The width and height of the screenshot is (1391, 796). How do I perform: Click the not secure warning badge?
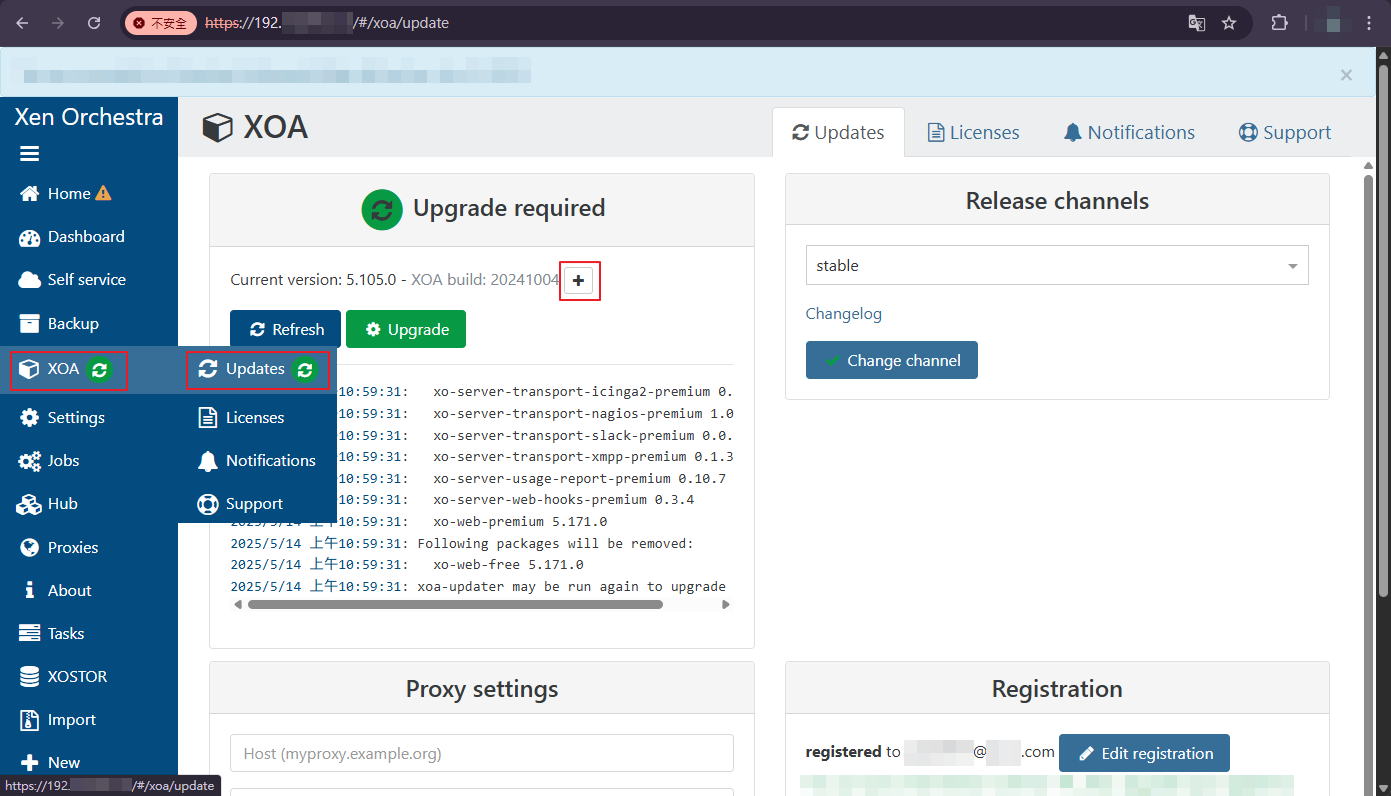point(160,23)
